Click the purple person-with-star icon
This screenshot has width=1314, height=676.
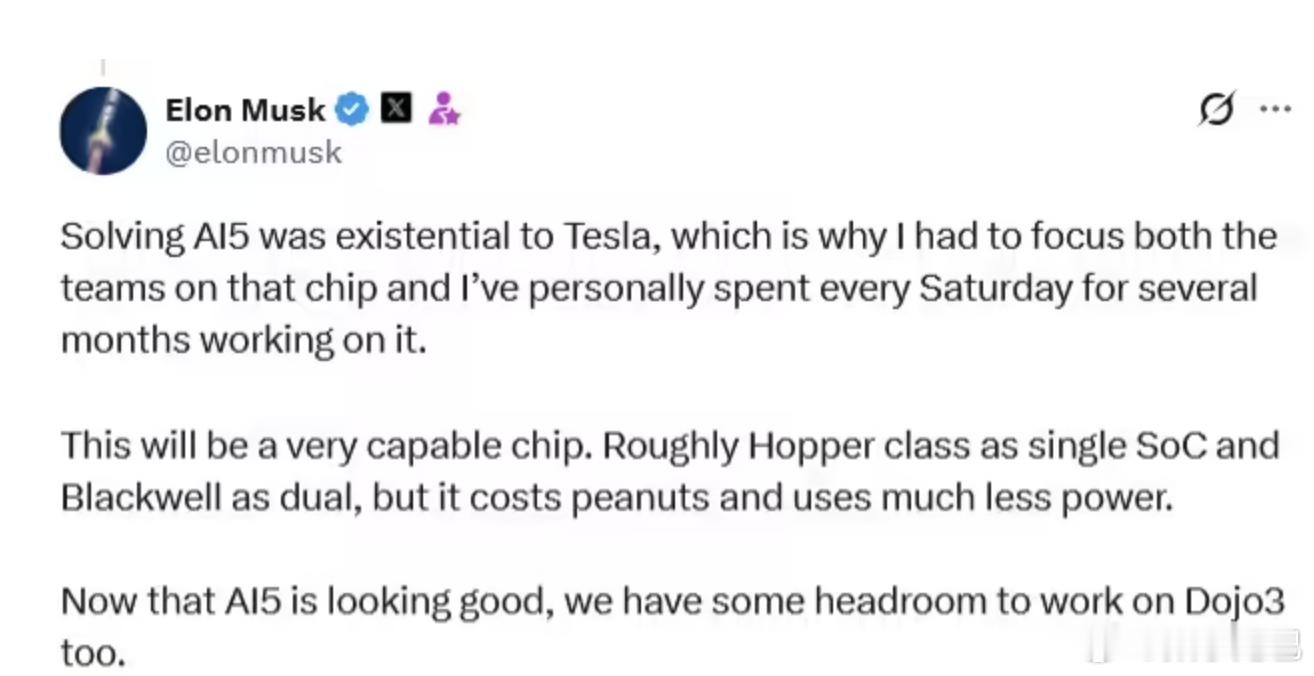pos(443,109)
